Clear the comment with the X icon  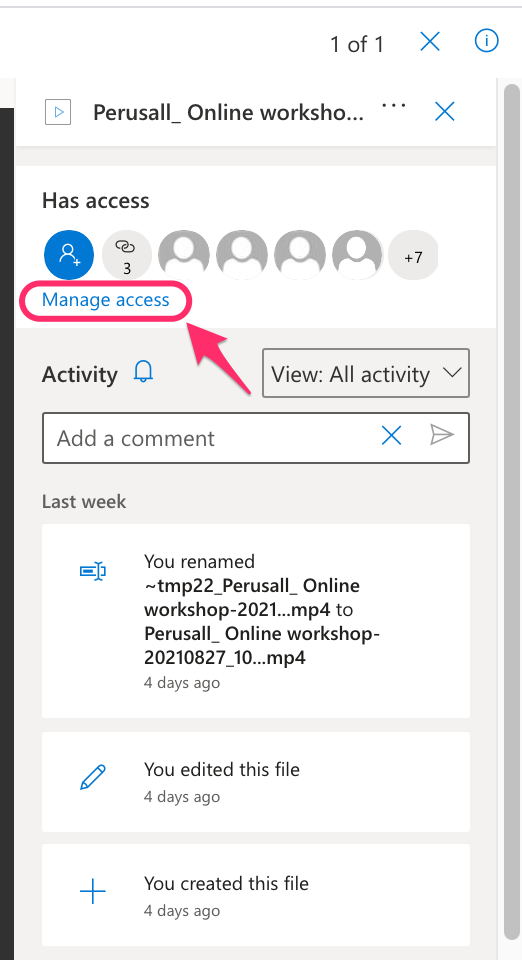392,436
